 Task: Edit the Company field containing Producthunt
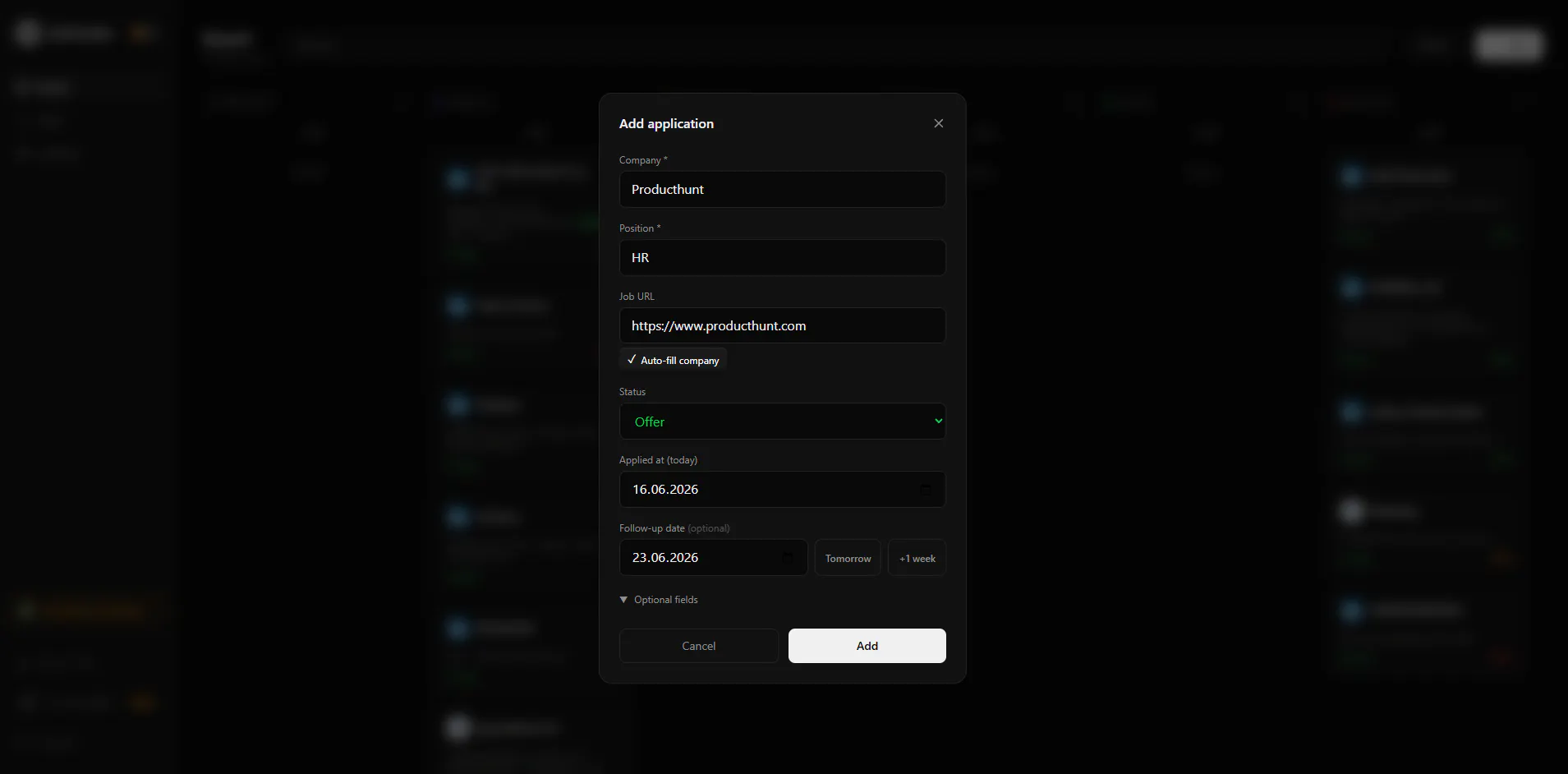pyautogui.click(x=782, y=189)
